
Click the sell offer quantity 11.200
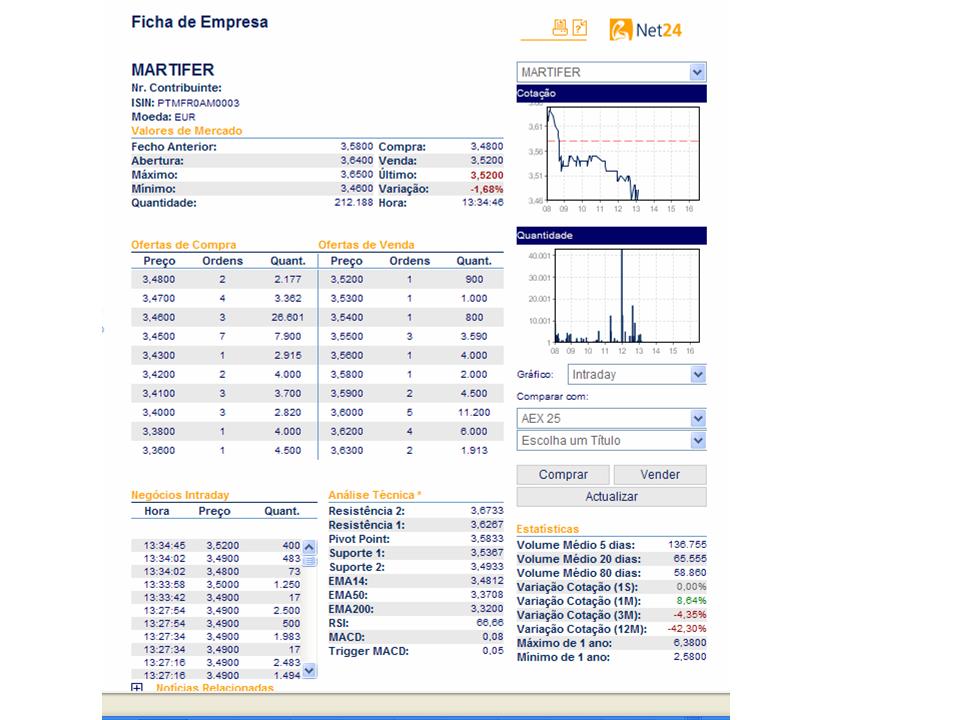click(474, 412)
